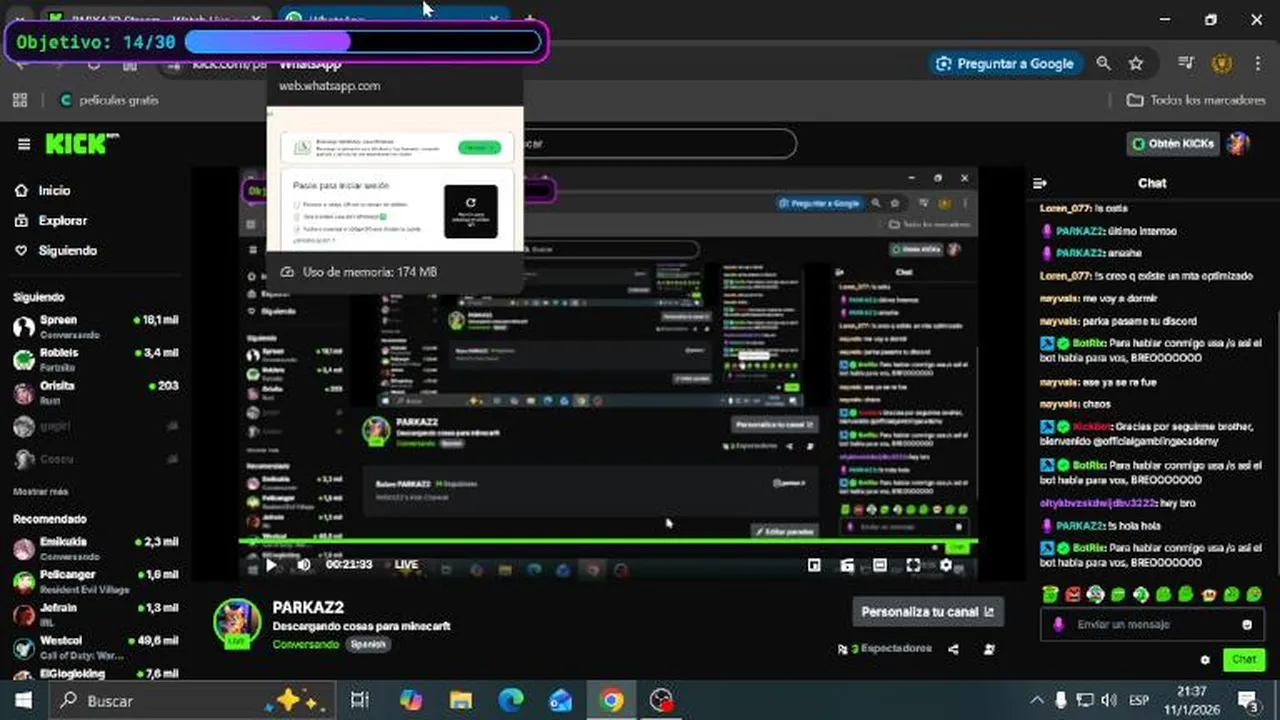Image resolution: width=1280 pixels, height=720 pixels.
Task: Open Chrome media controls icon
Action: 1187,63
